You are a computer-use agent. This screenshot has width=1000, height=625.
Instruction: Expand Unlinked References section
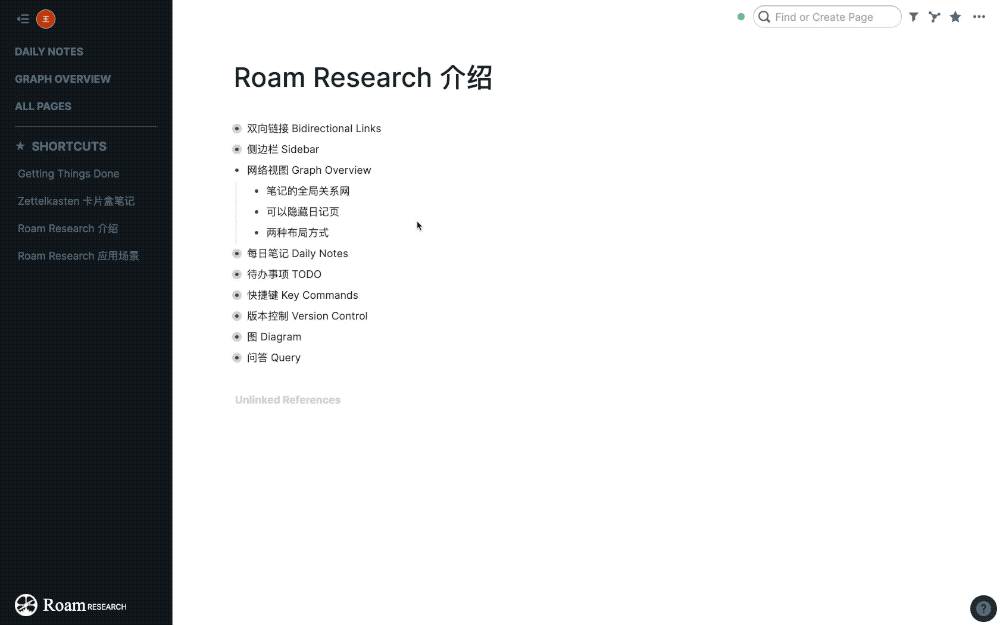(288, 400)
